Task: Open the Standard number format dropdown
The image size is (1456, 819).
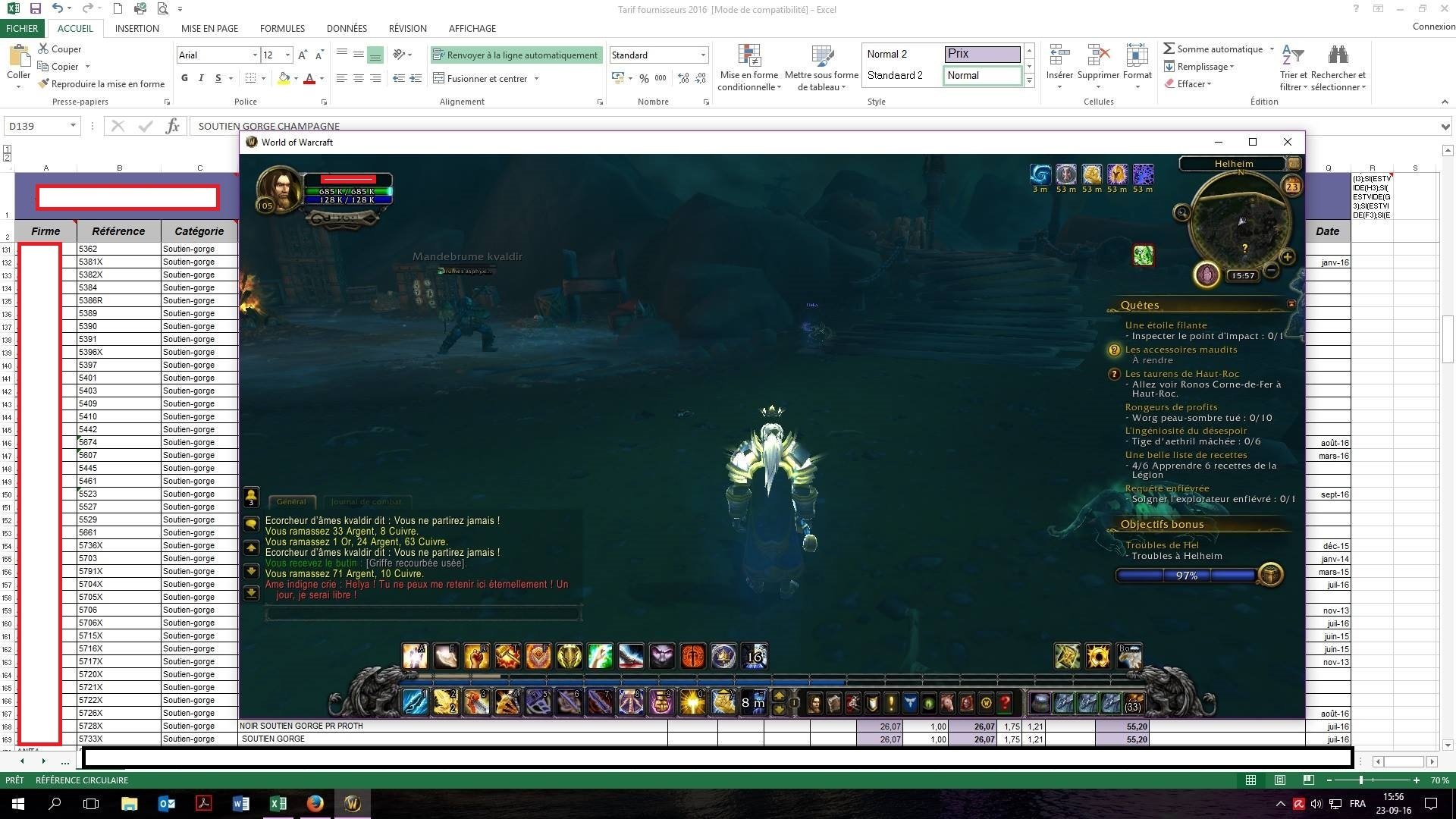Action: [703, 55]
